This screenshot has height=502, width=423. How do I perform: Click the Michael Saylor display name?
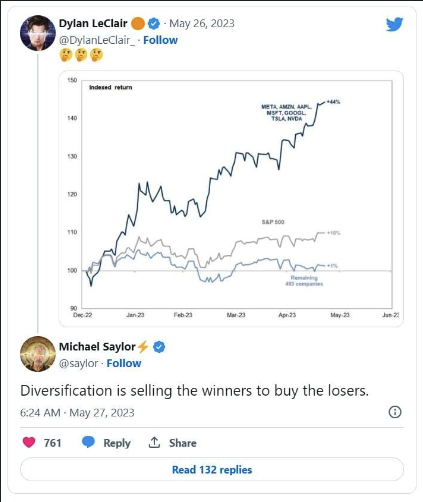coord(97,347)
